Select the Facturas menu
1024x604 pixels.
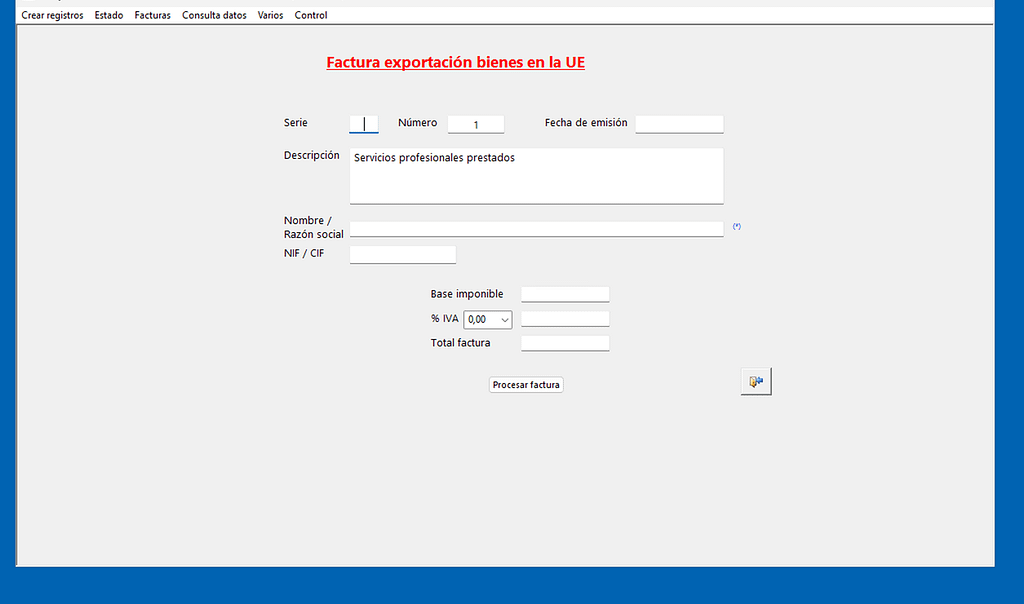pos(153,15)
